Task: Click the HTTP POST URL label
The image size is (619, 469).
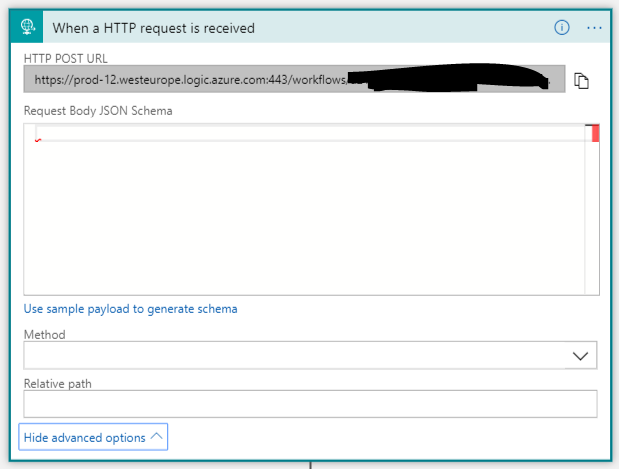Action: [65, 59]
